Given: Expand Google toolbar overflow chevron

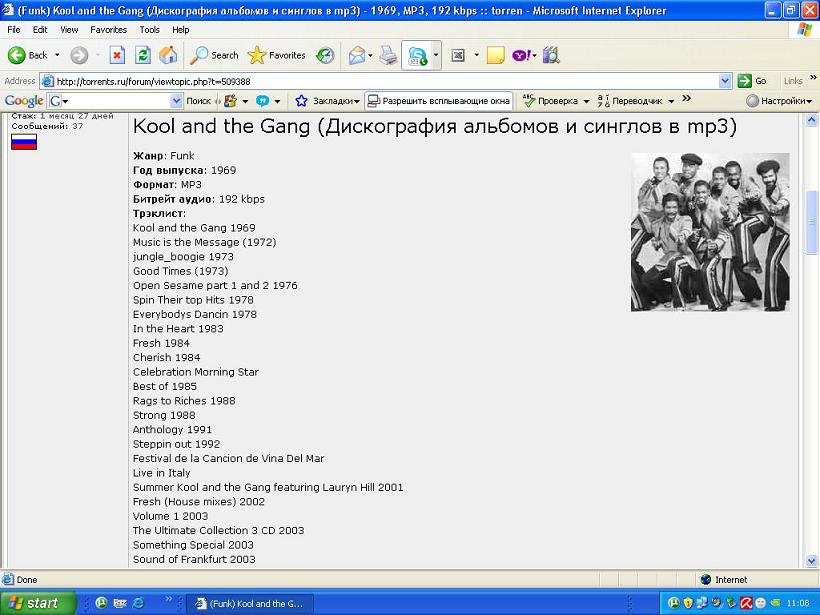Looking at the screenshot, I should coord(687,98).
